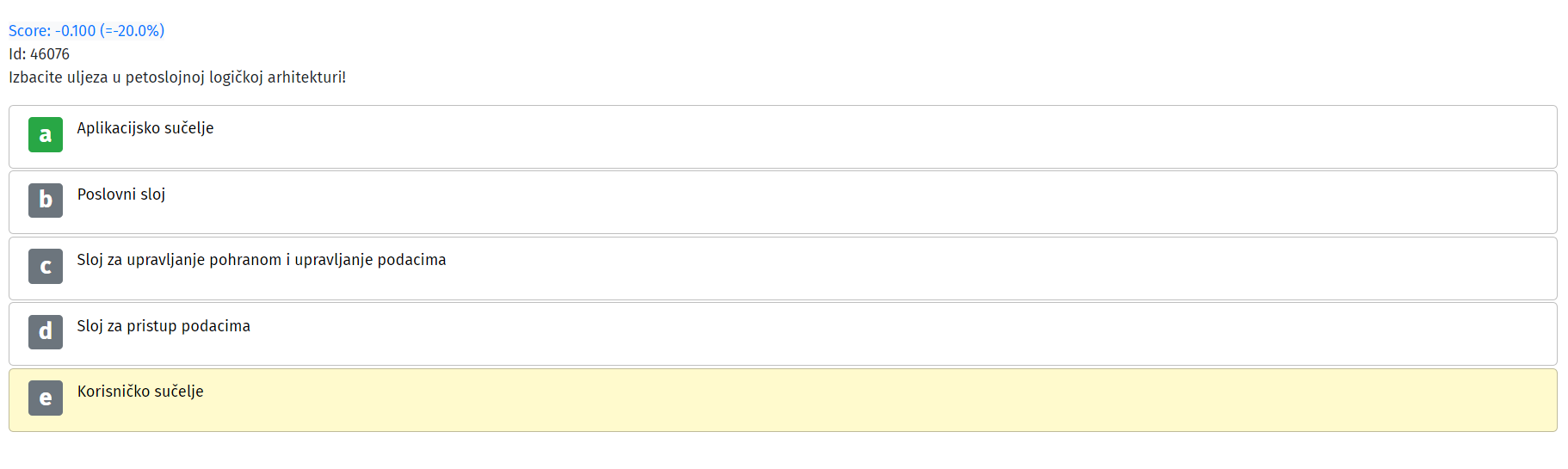Select 'Sloj za pristup podacima' answer text
1568x469 pixels.
tap(164, 326)
